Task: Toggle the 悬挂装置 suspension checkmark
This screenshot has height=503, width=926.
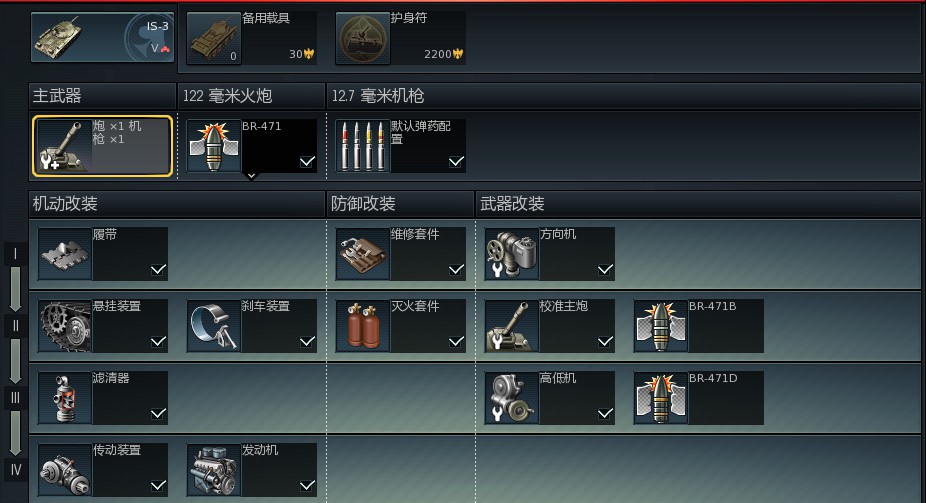Action: tap(158, 342)
